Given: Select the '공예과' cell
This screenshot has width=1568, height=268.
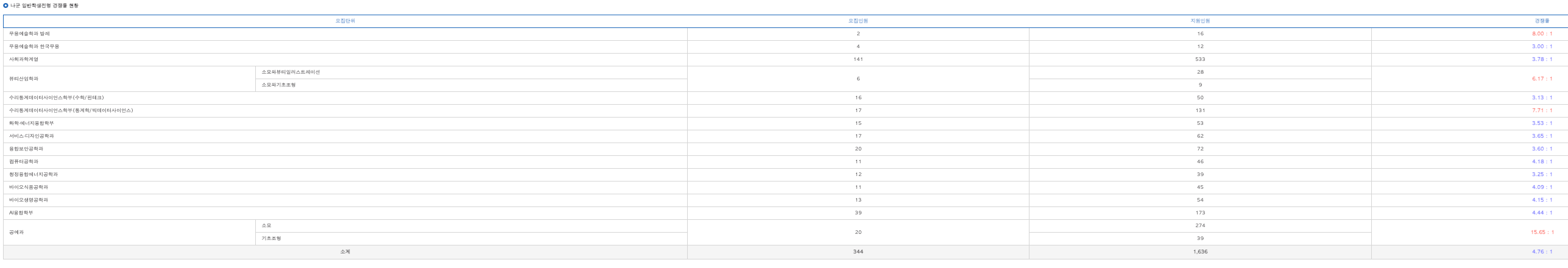Looking at the screenshot, I should (x=16, y=232).
